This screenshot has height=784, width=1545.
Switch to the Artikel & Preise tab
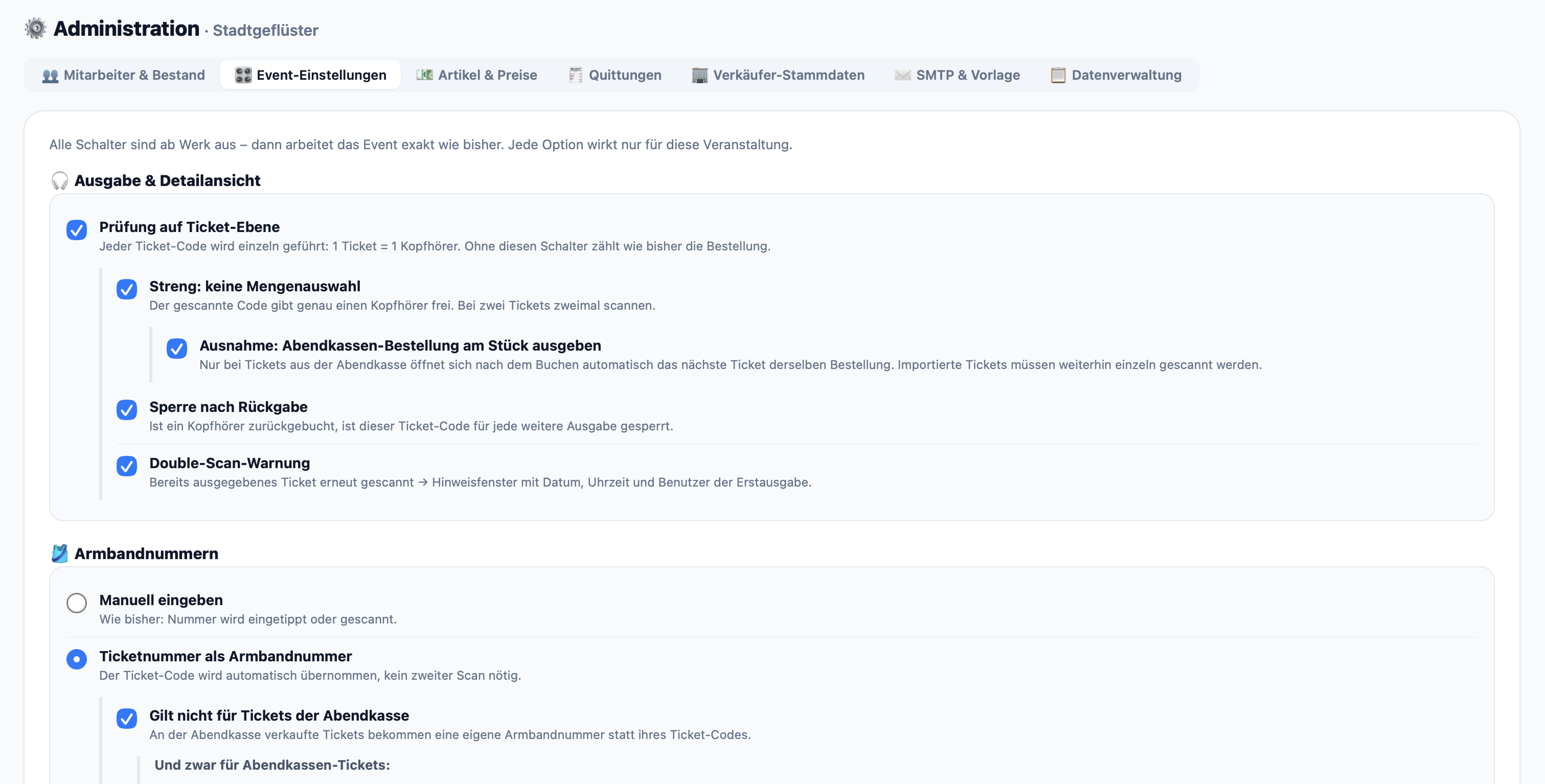pos(477,75)
